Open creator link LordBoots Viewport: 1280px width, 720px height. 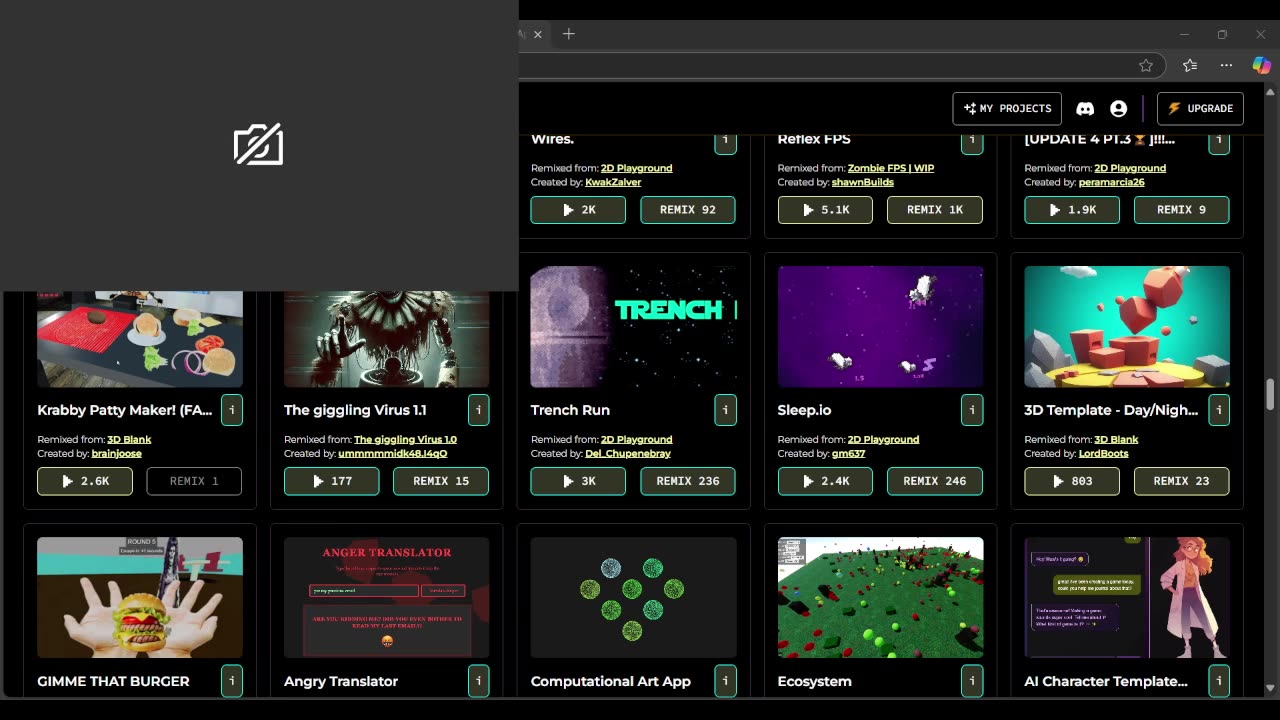coord(1104,453)
